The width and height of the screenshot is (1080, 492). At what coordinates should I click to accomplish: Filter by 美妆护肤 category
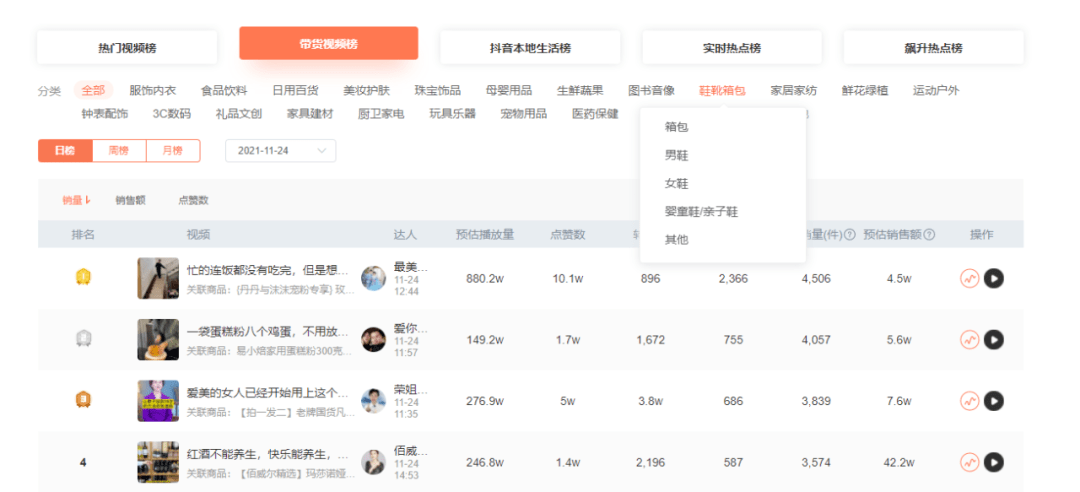click(x=366, y=90)
